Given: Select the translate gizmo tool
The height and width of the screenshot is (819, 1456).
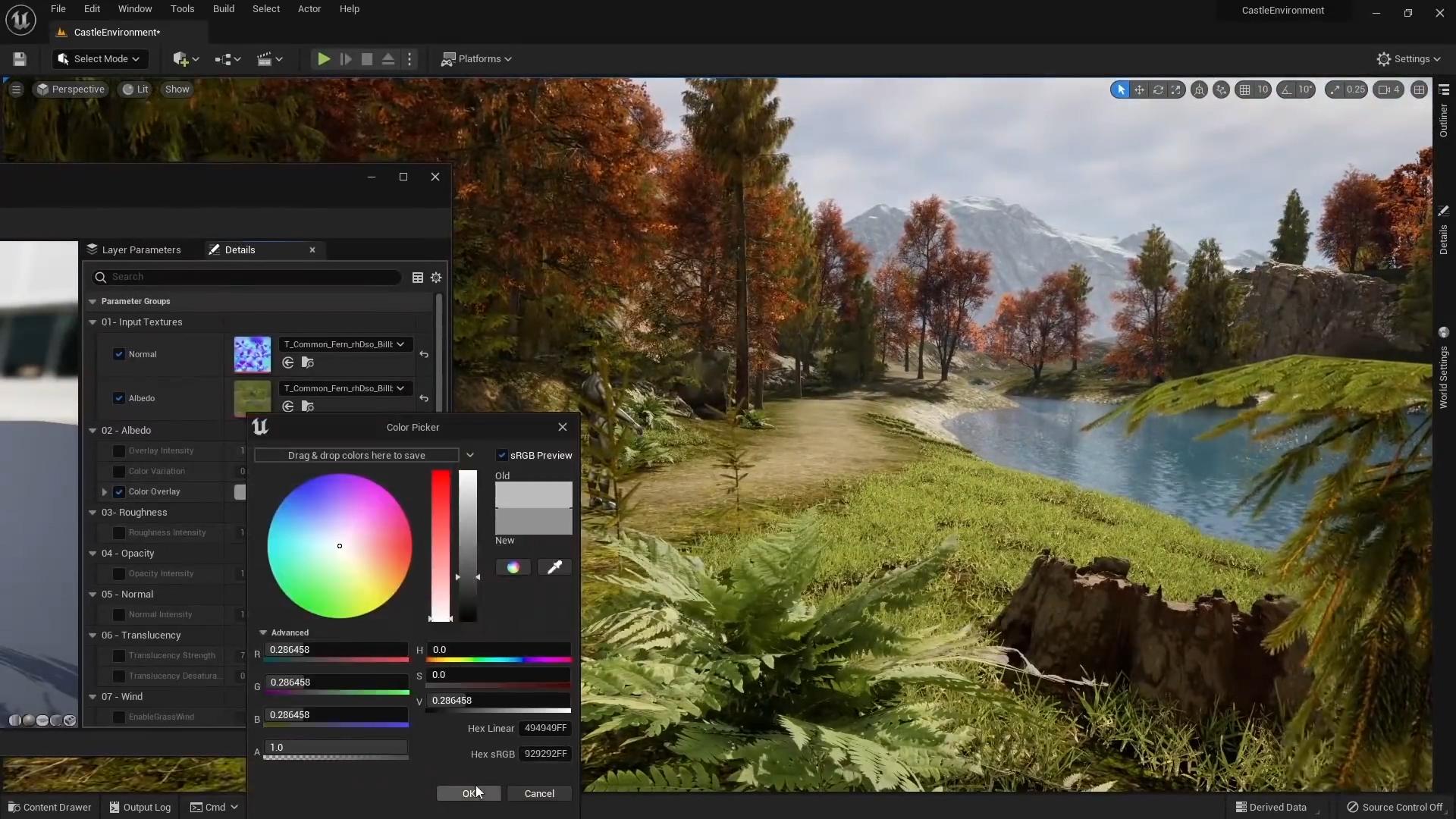Looking at the screenshot, I should pyautogui.click(x=1139, y=89).
